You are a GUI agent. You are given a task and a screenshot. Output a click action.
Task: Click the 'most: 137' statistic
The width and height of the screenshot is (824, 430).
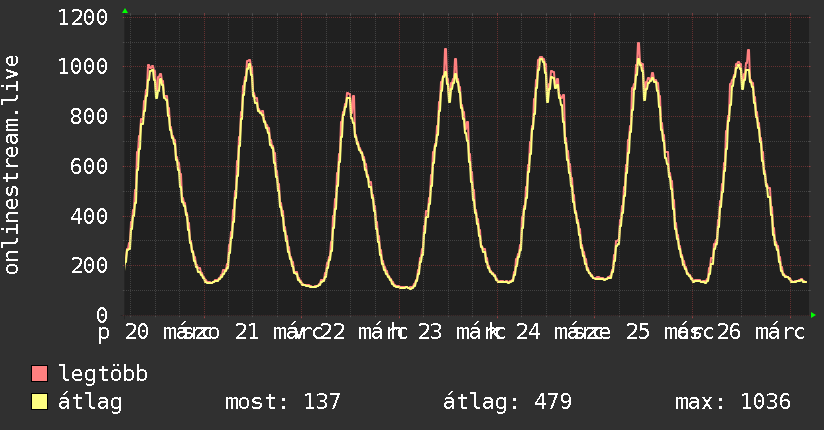[x=283, y=402]
